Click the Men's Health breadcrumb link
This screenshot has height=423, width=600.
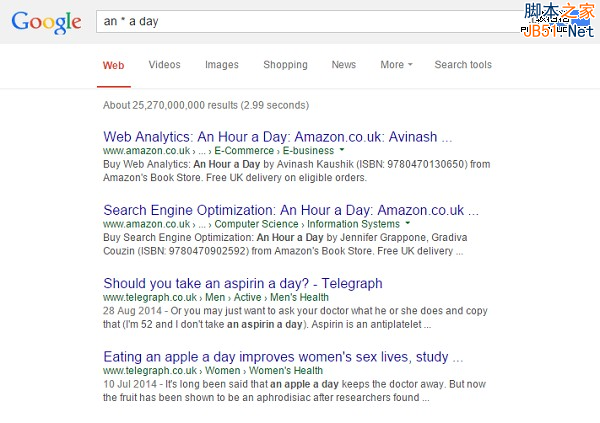(301, 298)
